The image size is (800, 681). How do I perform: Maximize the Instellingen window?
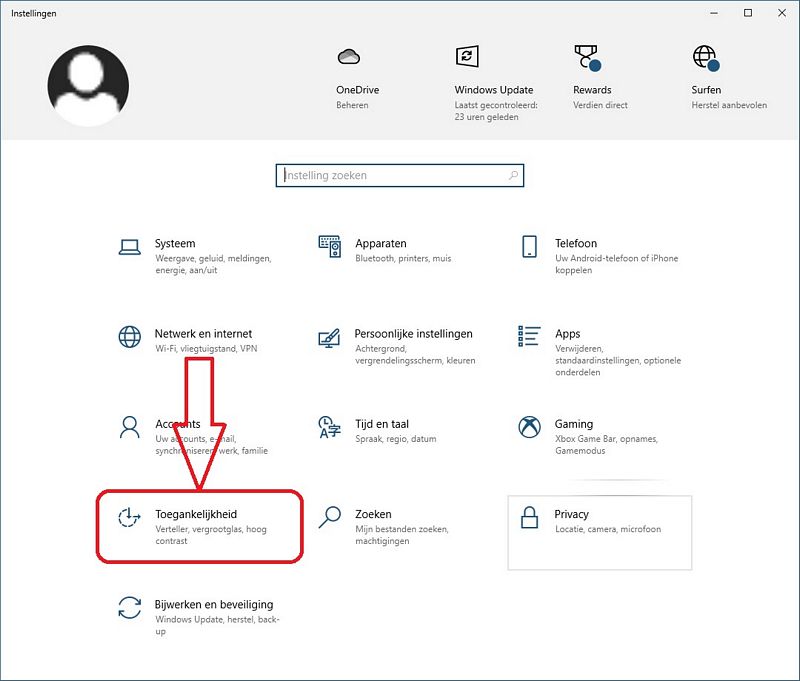[748, 13]
